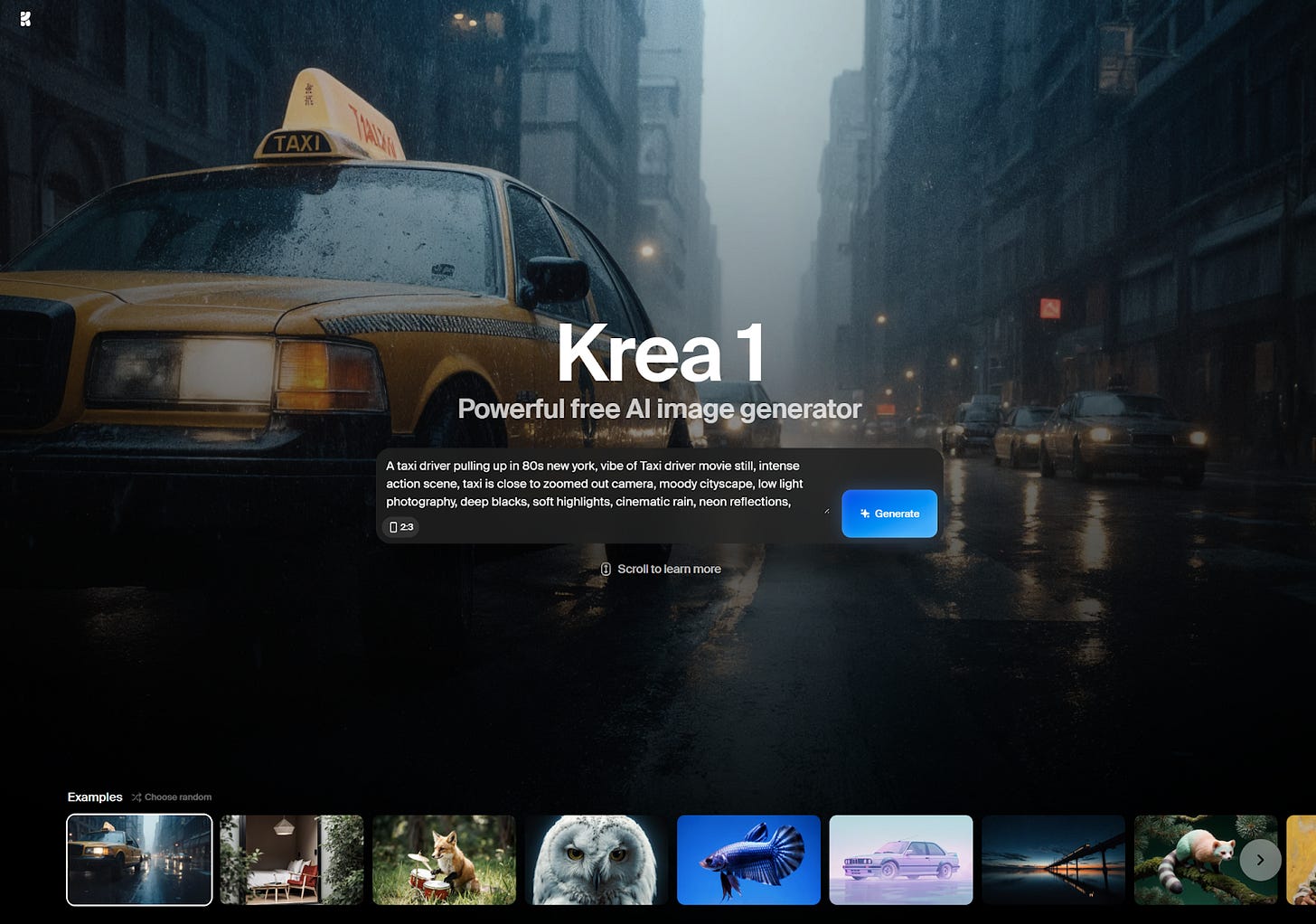Select the purple BMW car thumbnail

coord(901,860)
